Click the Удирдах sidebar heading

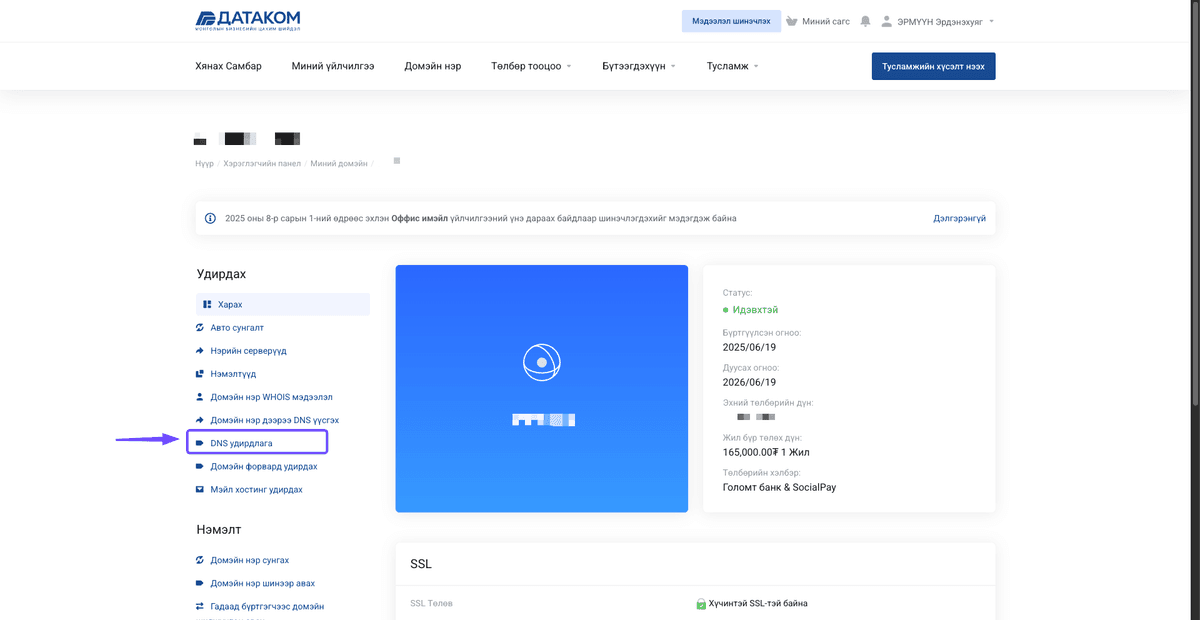[x=221, y=274]
